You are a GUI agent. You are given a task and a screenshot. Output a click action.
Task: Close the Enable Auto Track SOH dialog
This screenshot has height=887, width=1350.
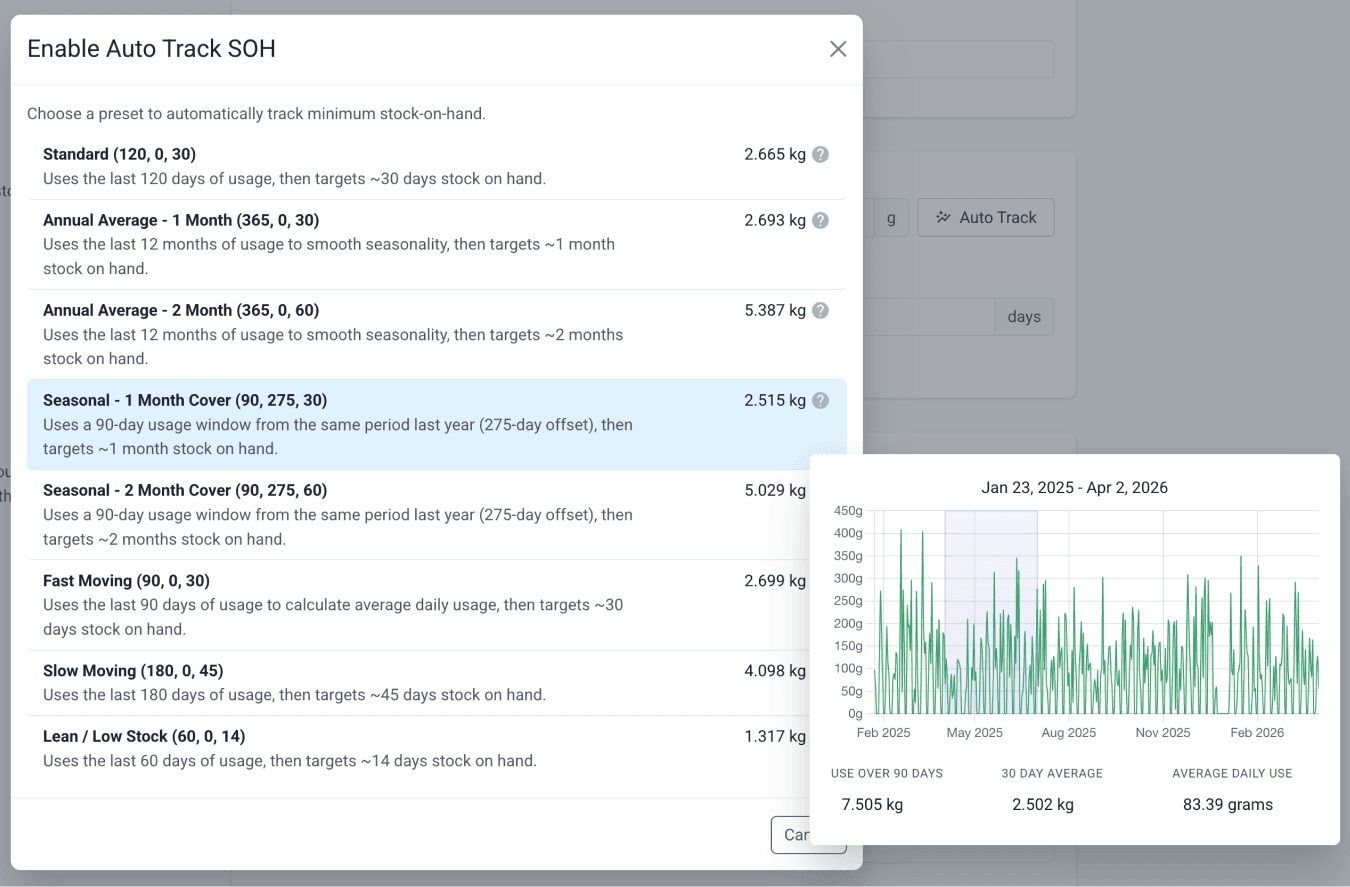point(838,49)
